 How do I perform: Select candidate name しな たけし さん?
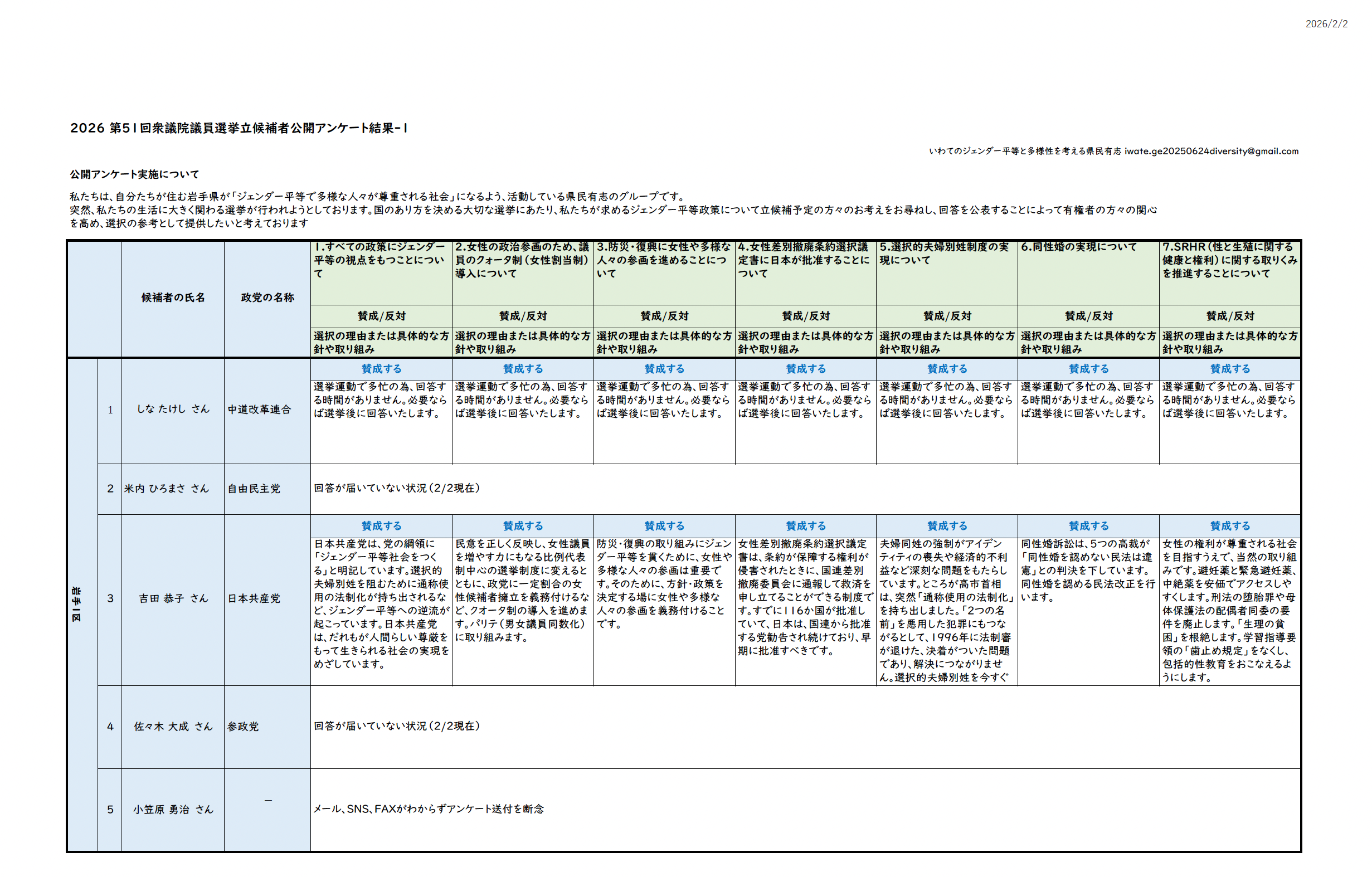coord(173,409)
